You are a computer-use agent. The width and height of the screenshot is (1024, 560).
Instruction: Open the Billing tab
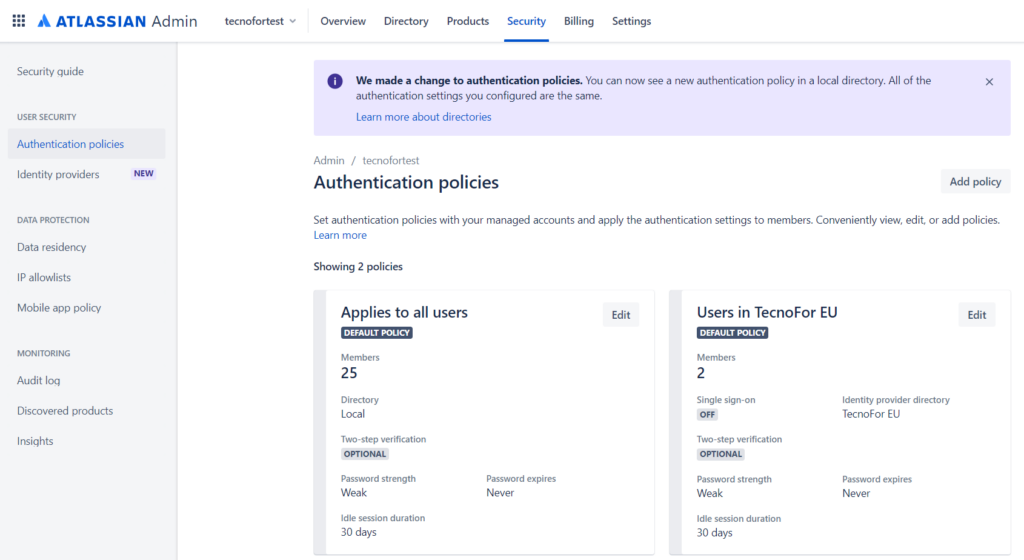tap(579, 21)
